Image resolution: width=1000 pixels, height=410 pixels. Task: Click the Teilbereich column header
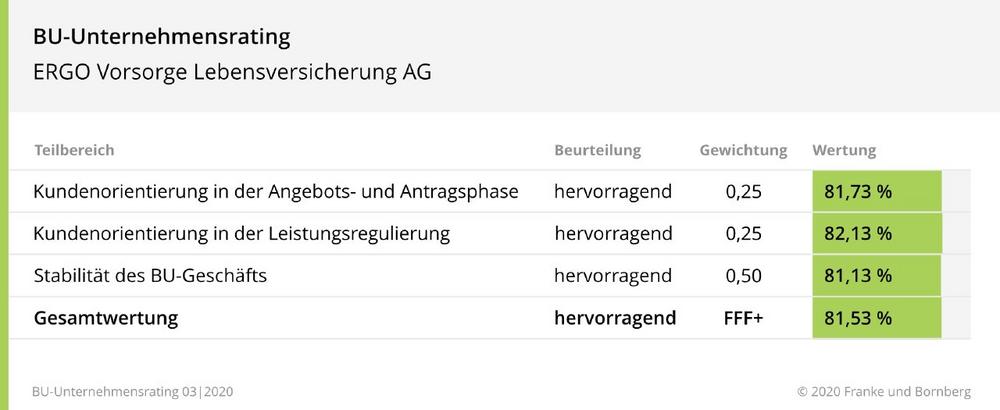tap(74, 150)
